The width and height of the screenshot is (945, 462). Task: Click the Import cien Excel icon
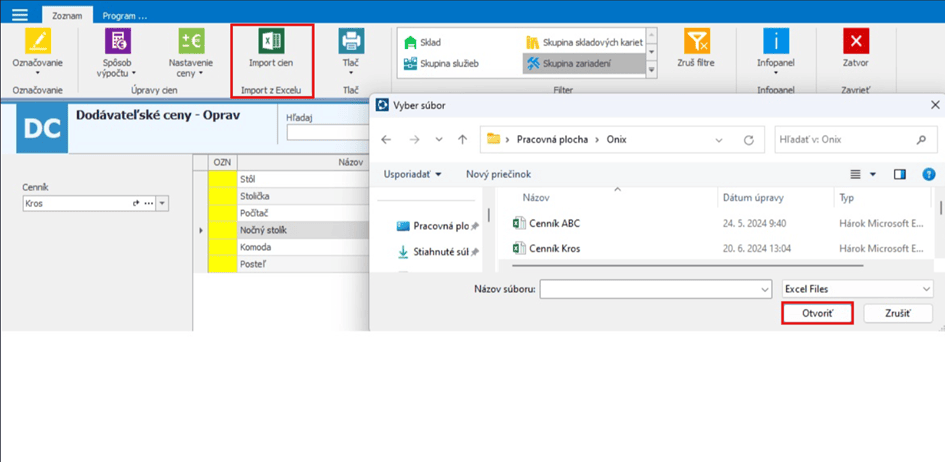click(271, 41)
